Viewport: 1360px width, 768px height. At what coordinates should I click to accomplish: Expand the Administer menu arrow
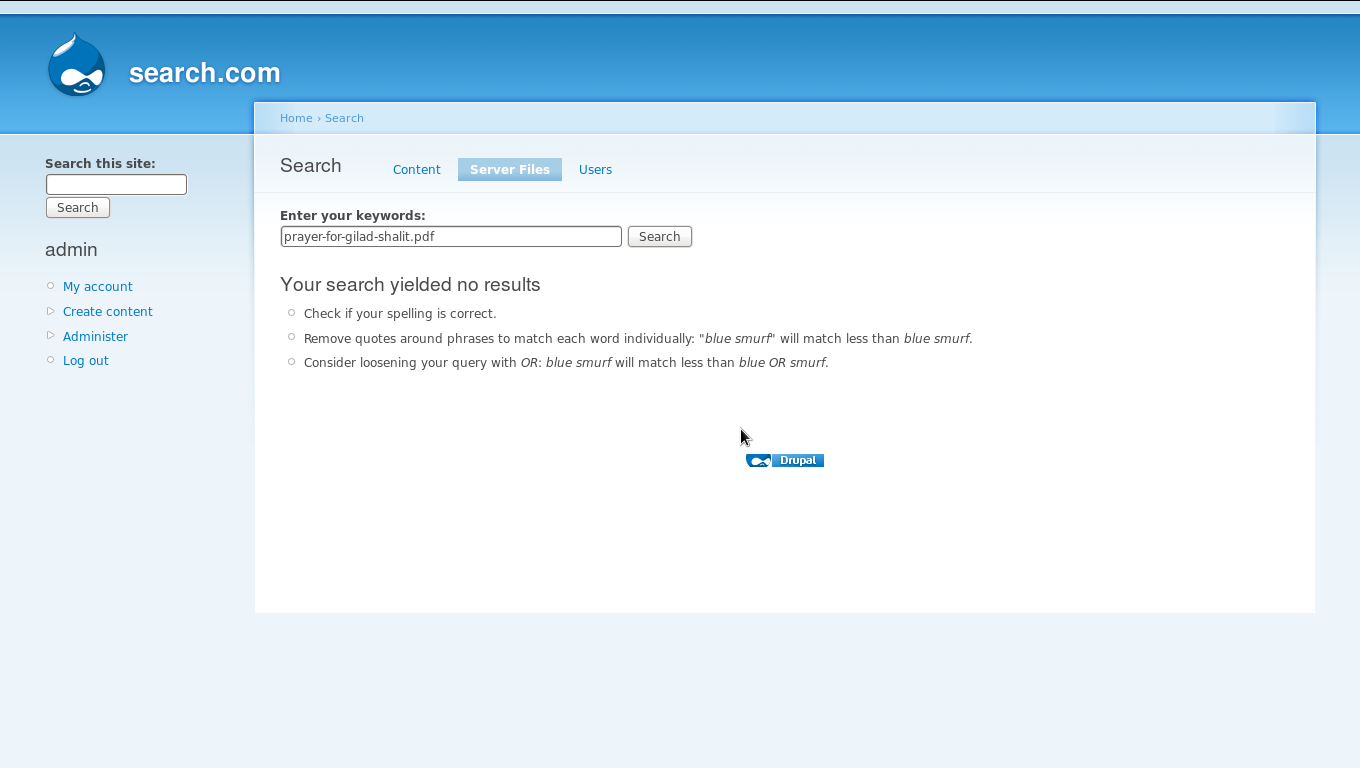coord(51,336)
